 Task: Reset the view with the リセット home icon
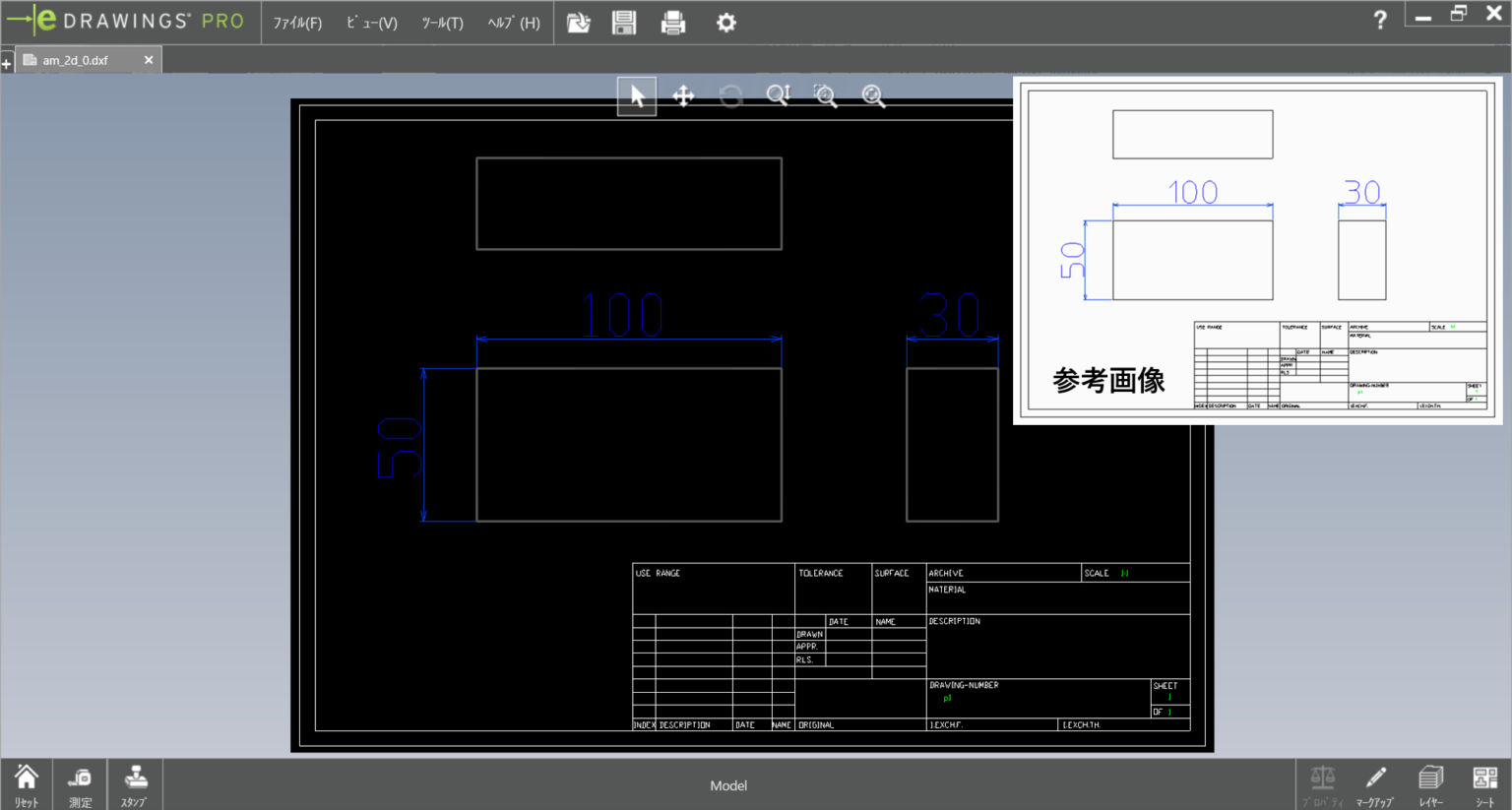pyautogui.click(x=26, y=782)
